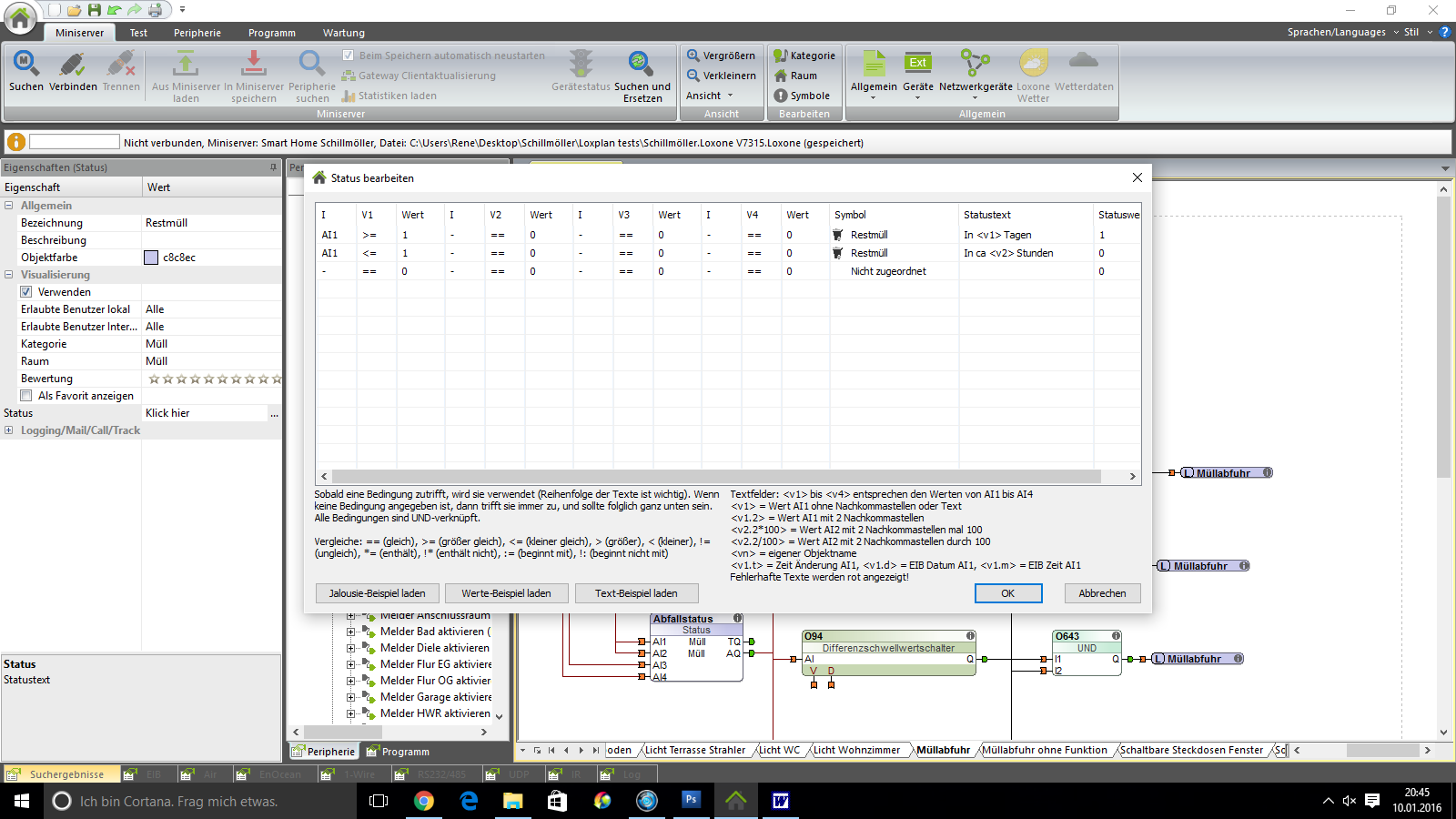Click the Kategorie icon in Bearbeiten
This screenshot has width=1456, height=819.
click(781, 56)
